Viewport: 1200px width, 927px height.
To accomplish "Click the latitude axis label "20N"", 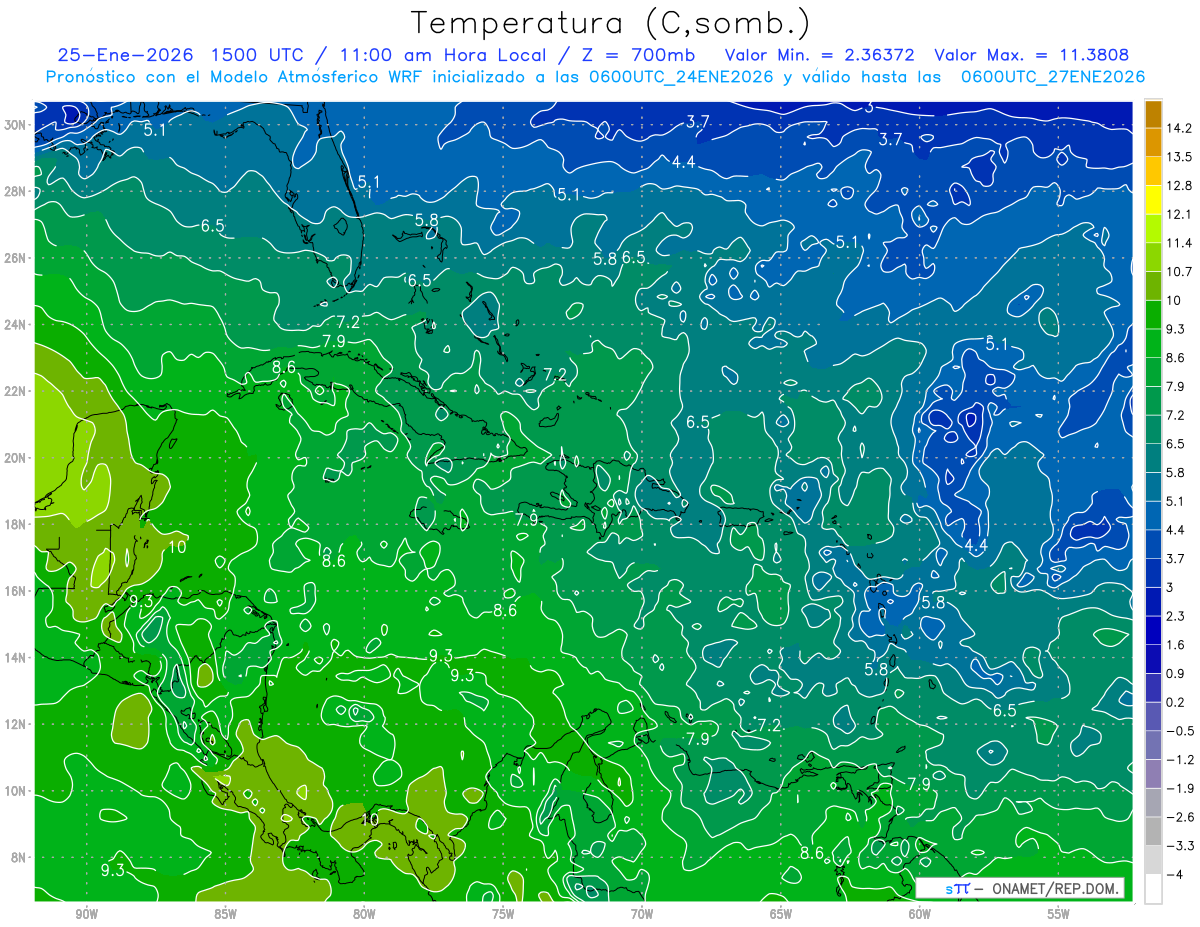I will pyautogui.click(x=17, y=458).
